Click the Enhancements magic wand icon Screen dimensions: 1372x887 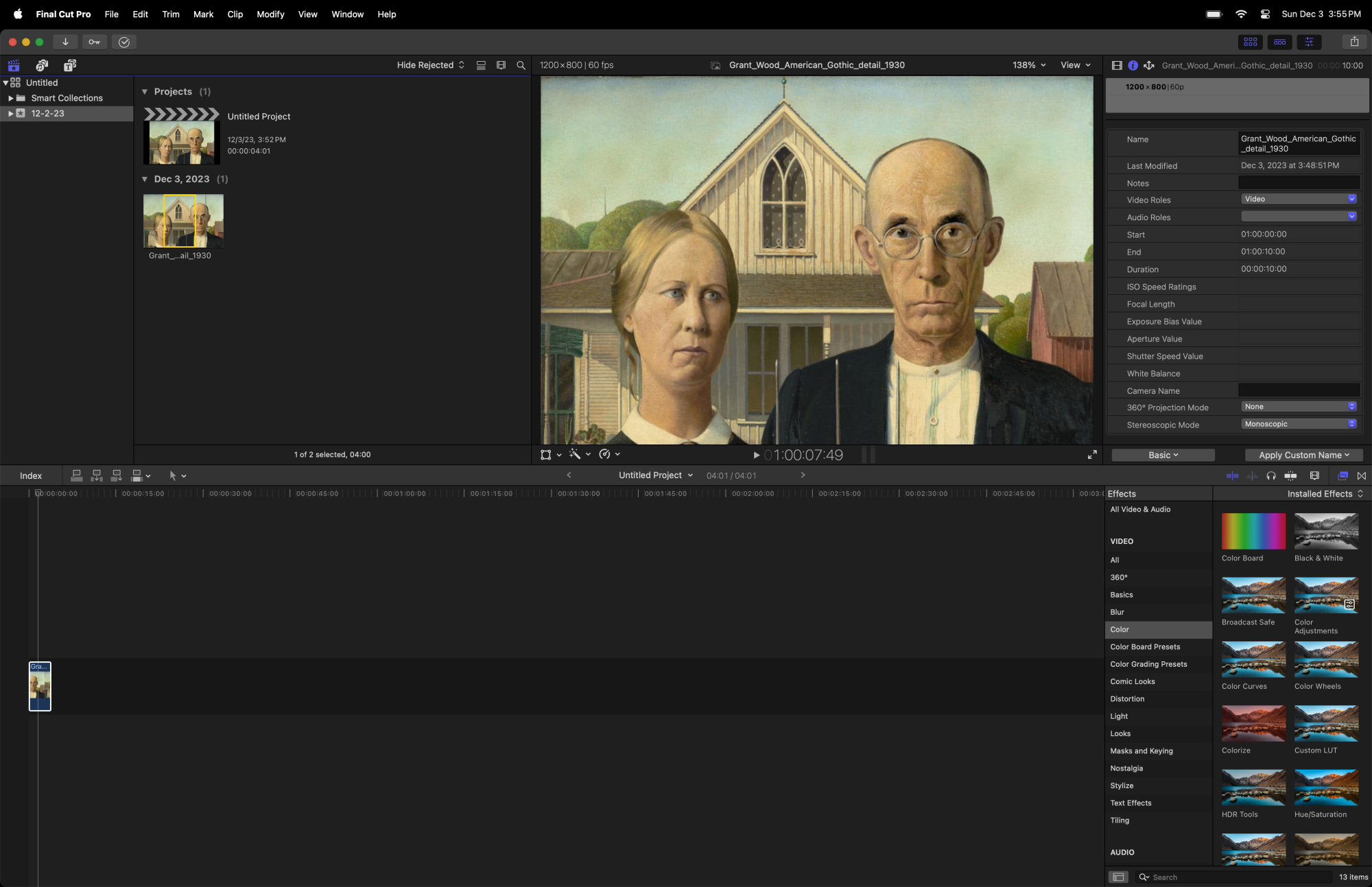tap(575, 454)
